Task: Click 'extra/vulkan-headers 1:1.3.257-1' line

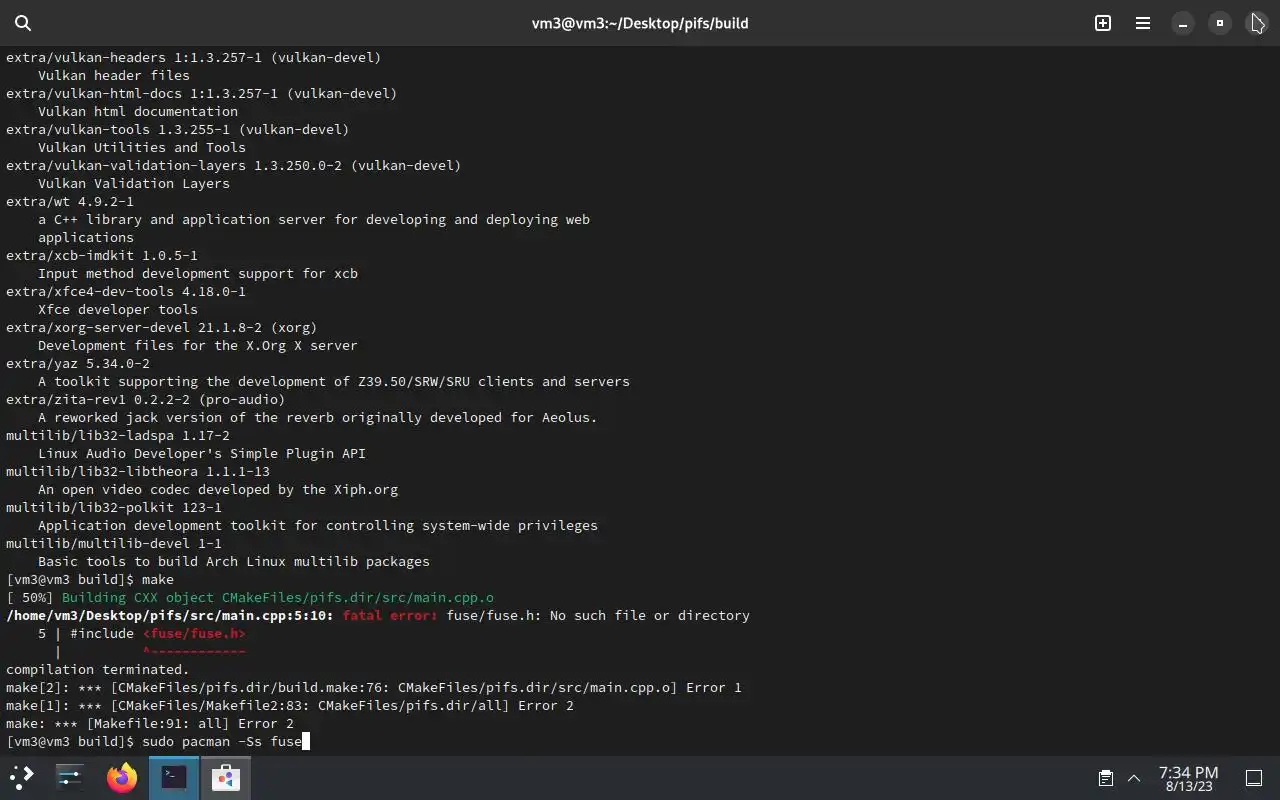Action: 193,57
